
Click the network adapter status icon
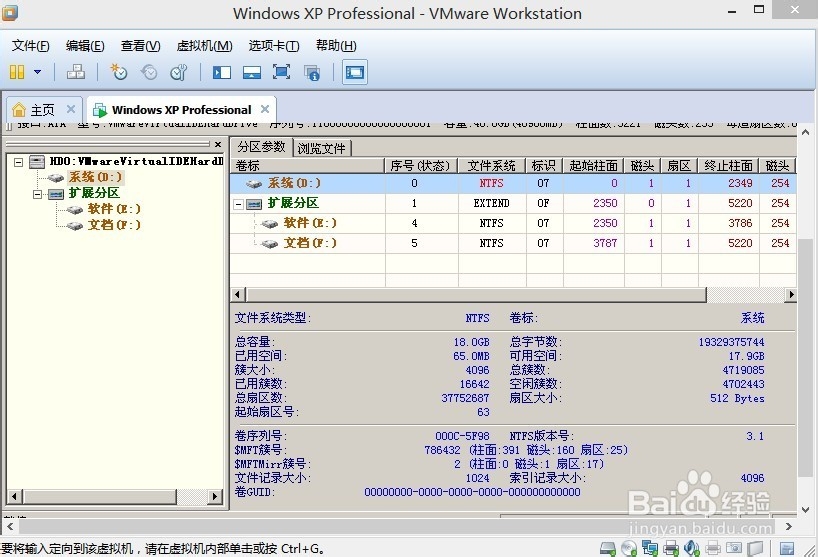650,548
